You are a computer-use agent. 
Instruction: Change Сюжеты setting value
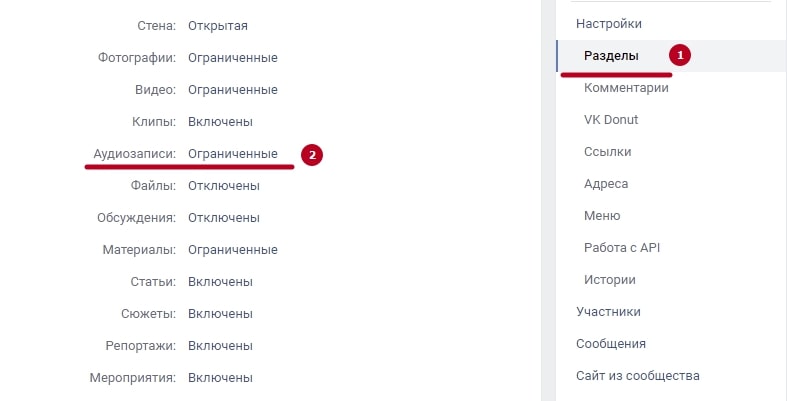(x=220, y=314)
